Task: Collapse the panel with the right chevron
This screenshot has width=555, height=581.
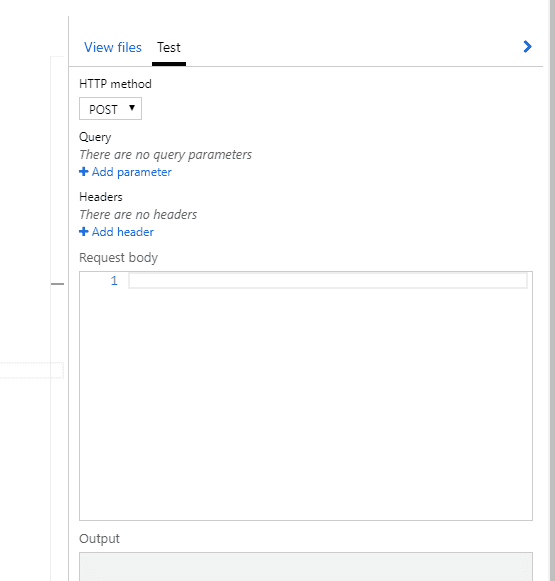Action: point(527,47)
